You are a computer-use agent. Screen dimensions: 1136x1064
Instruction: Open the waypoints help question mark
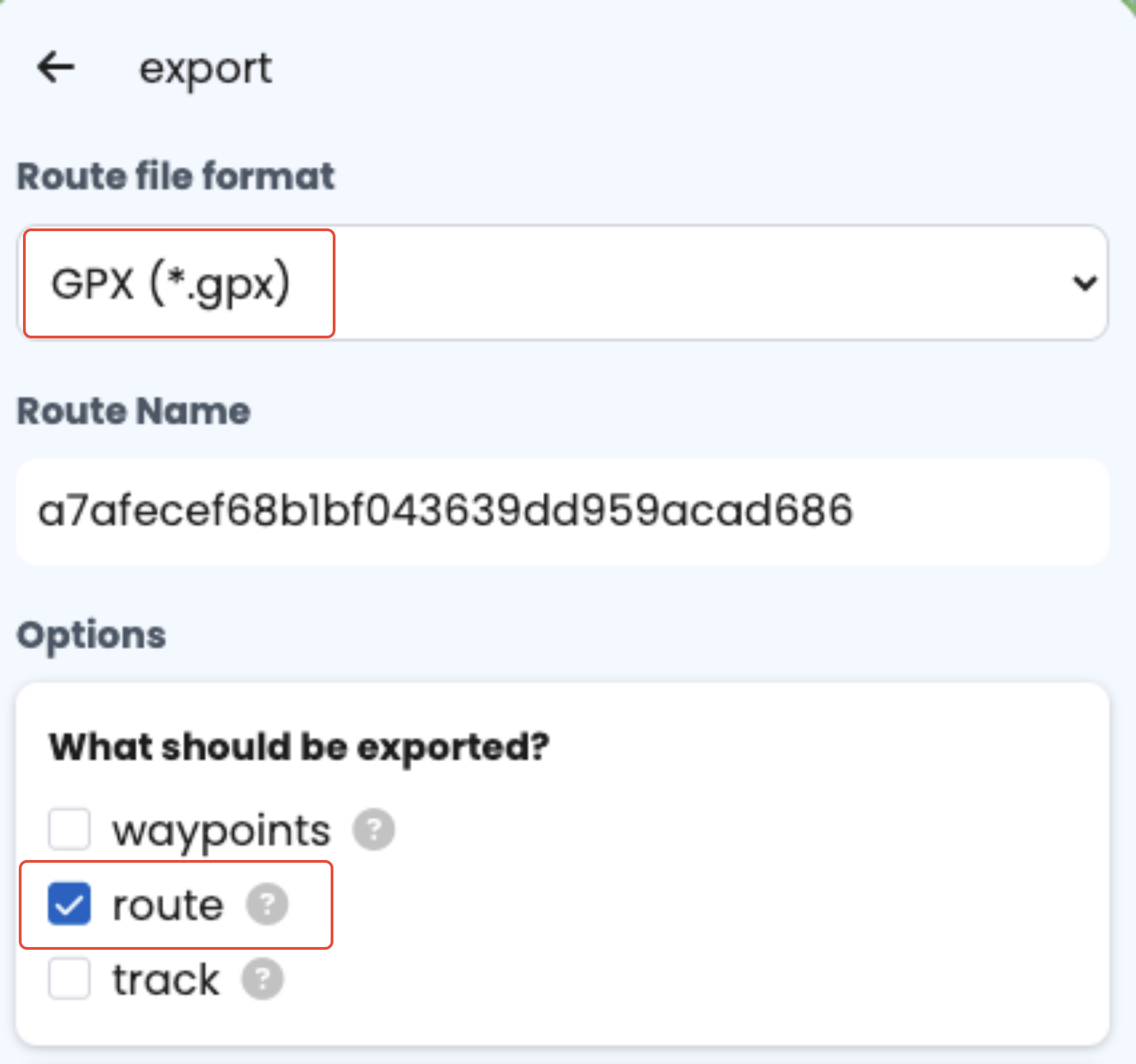pos(374,829)
